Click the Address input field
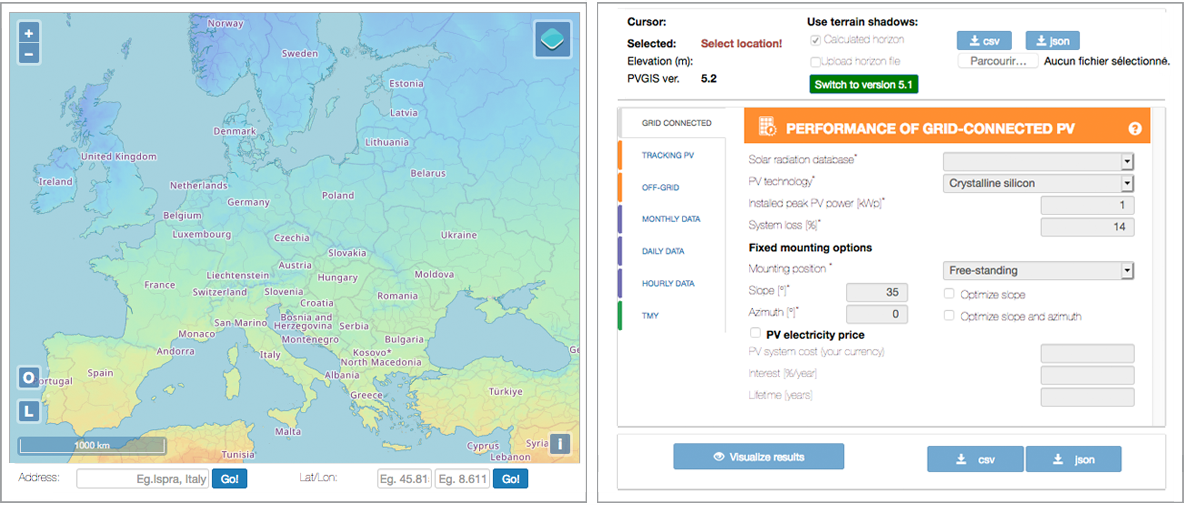The image size is (1185, 505). (x=142, y=479)
